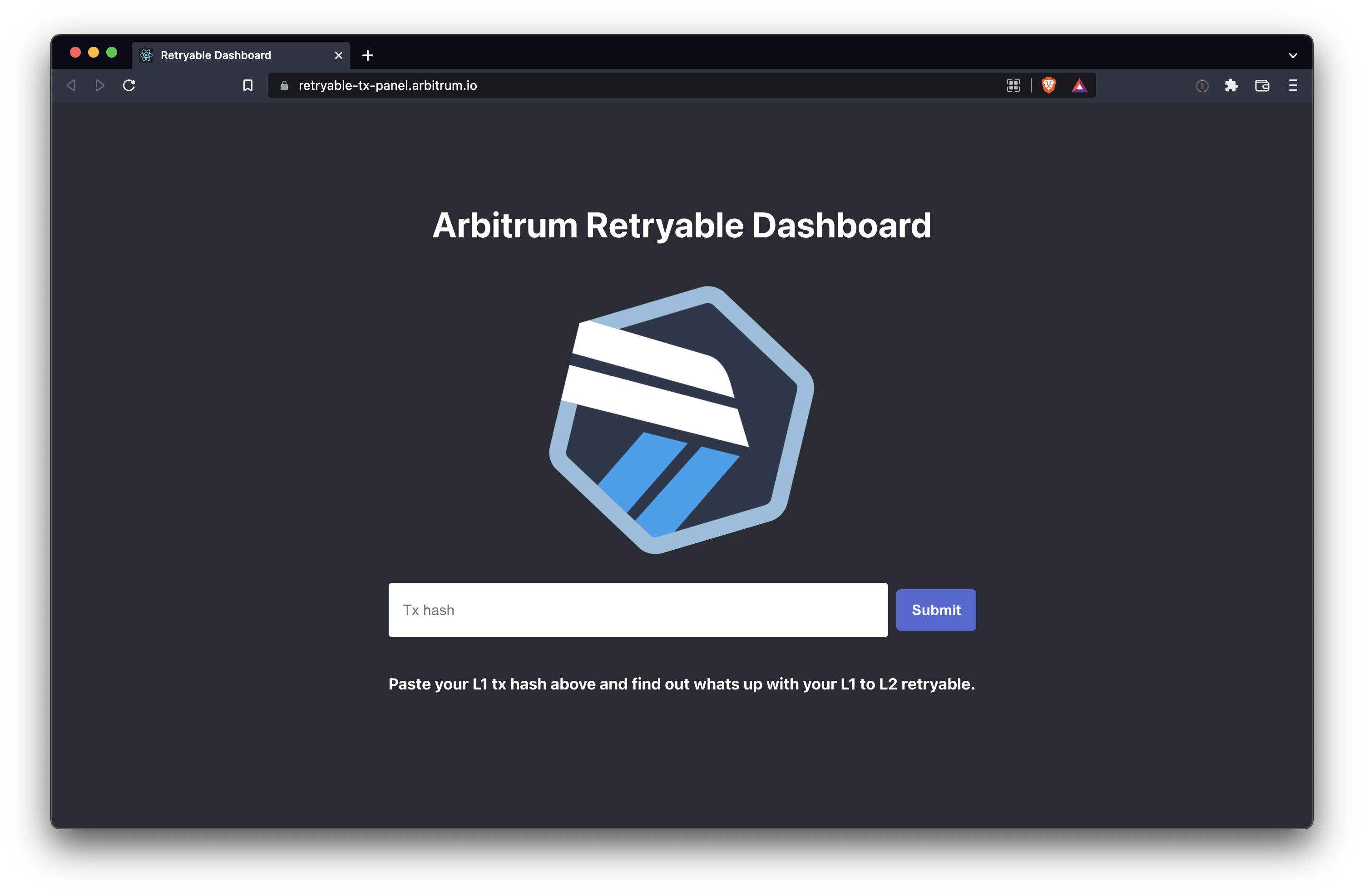The height and width of the screenshot is (896, 1364).
Task: Open Brave Shields settings
Action: click(1049, 85)
